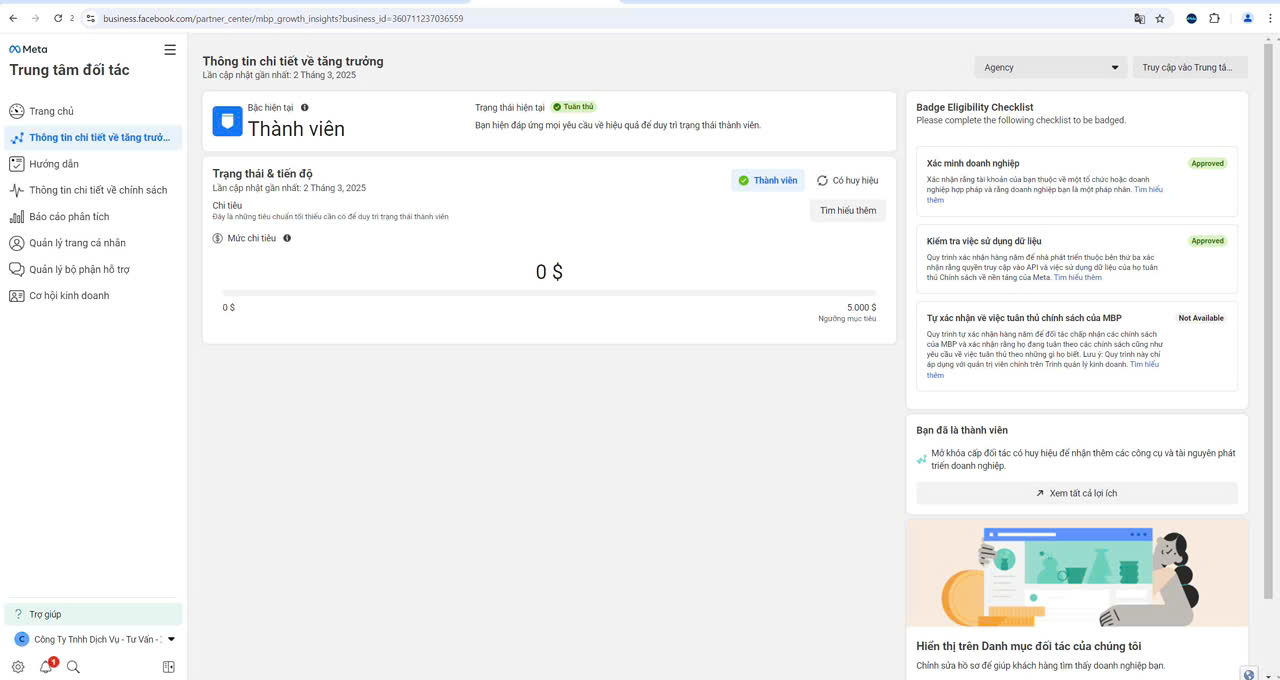Select the Có huy hiệu status tab
Image resolution: width=1280 pixels, height=680 pixels.
848,181
